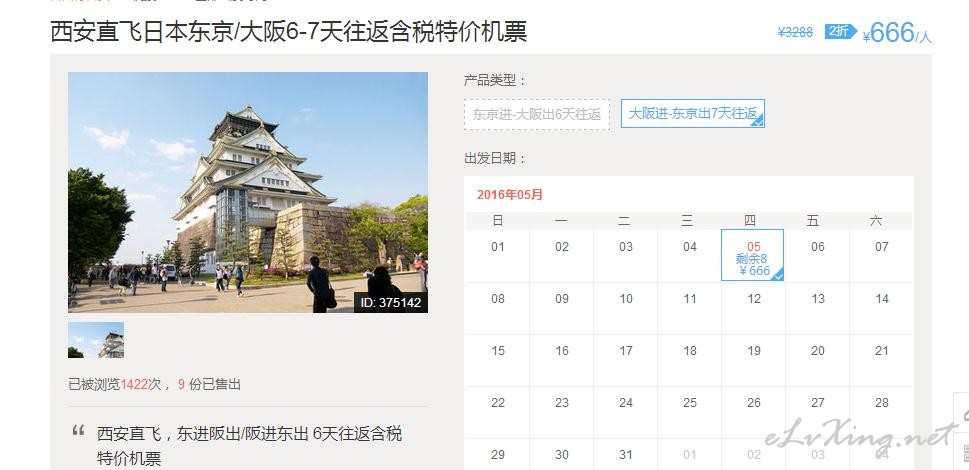969x470 pixels.
Task: Click the opening quotation mark icon
Action: click(78, 430)
